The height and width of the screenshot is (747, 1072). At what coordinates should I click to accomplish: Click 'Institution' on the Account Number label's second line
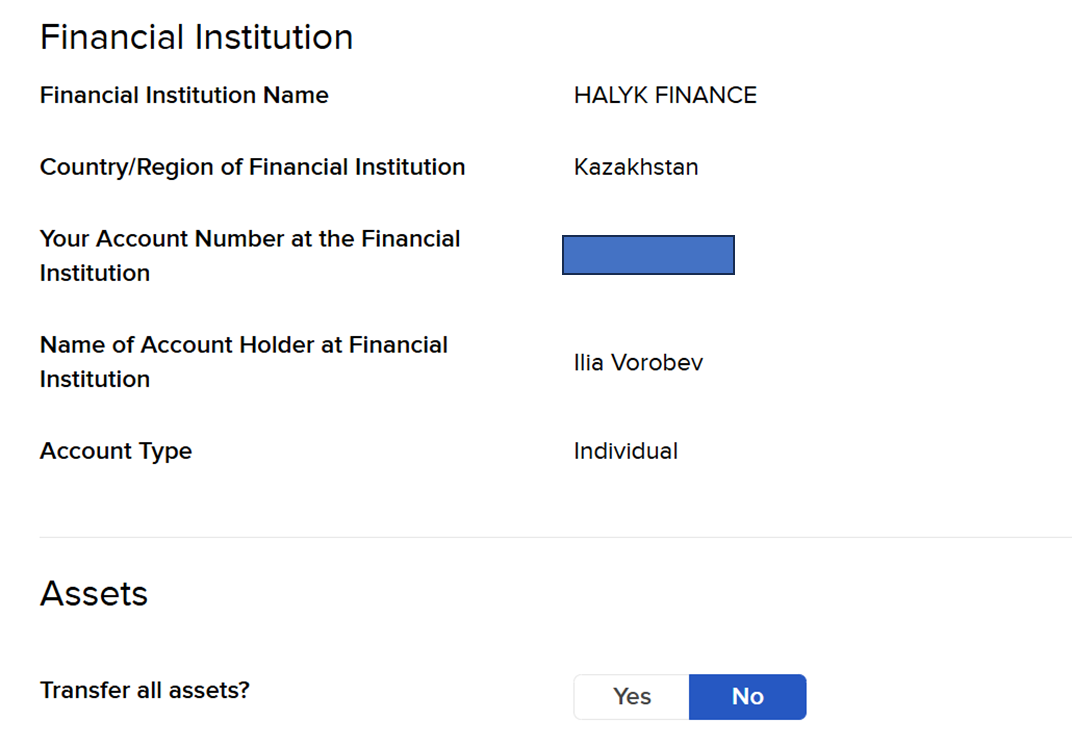95,273
